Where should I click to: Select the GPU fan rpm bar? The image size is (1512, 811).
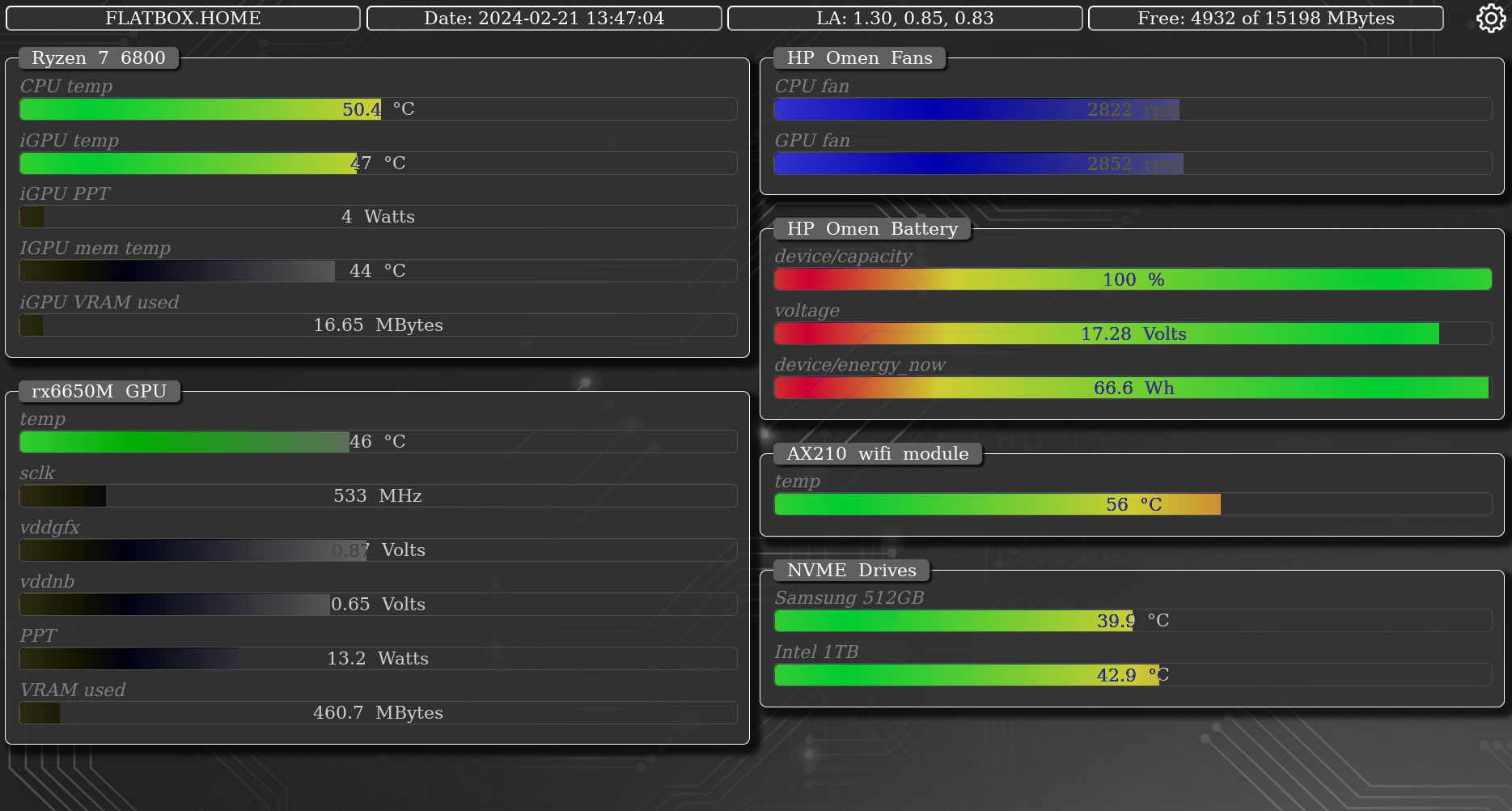pos(1133,163)
